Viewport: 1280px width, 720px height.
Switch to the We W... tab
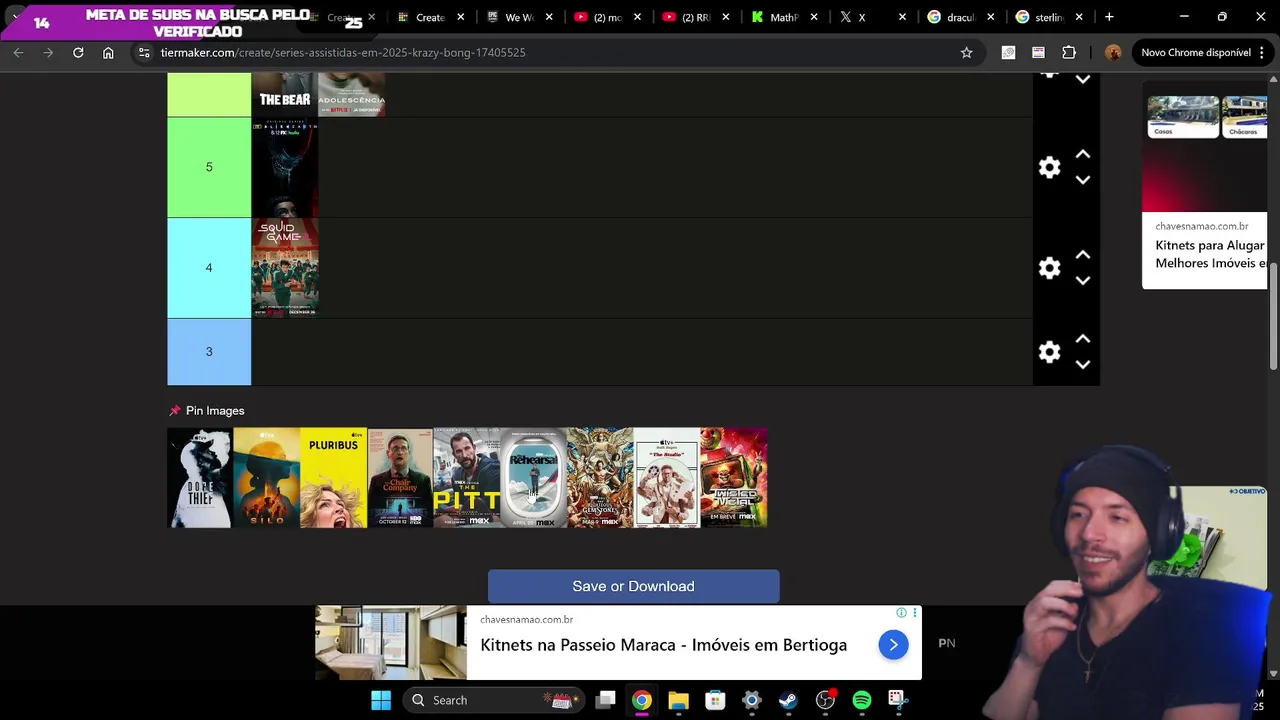tap(518, 17)
